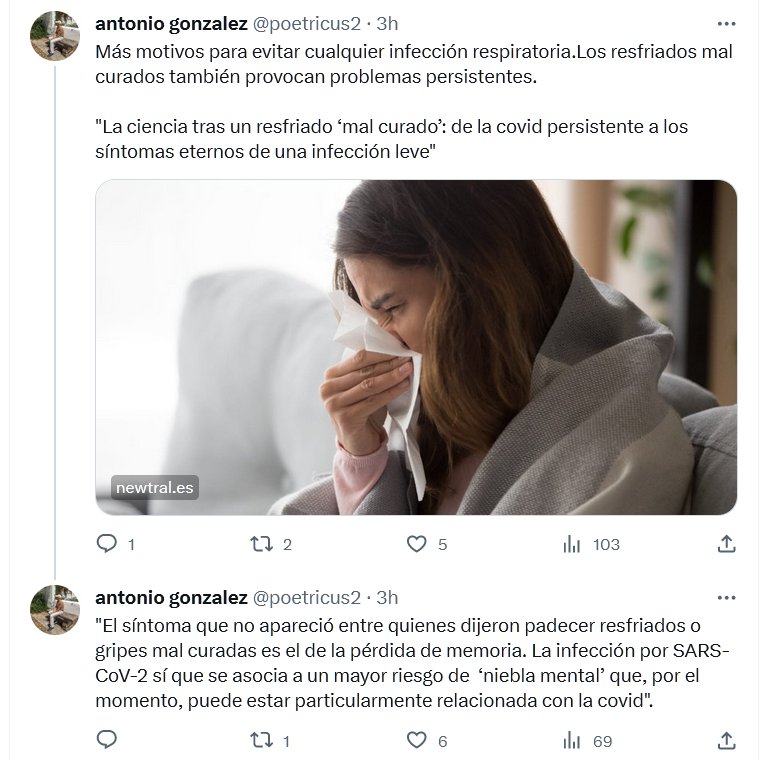Open the more options menu on first tweet
778x760 pixels.
click(727, 22)
